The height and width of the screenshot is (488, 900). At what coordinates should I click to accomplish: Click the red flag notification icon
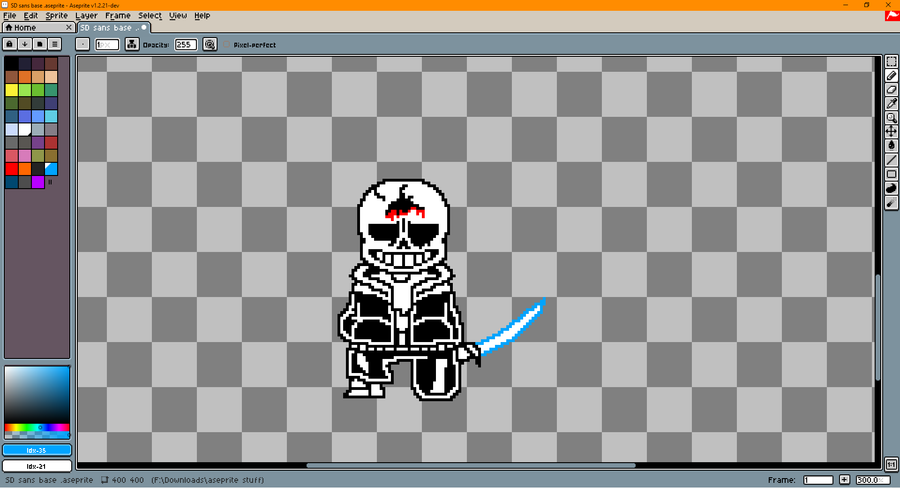[892, 16]
